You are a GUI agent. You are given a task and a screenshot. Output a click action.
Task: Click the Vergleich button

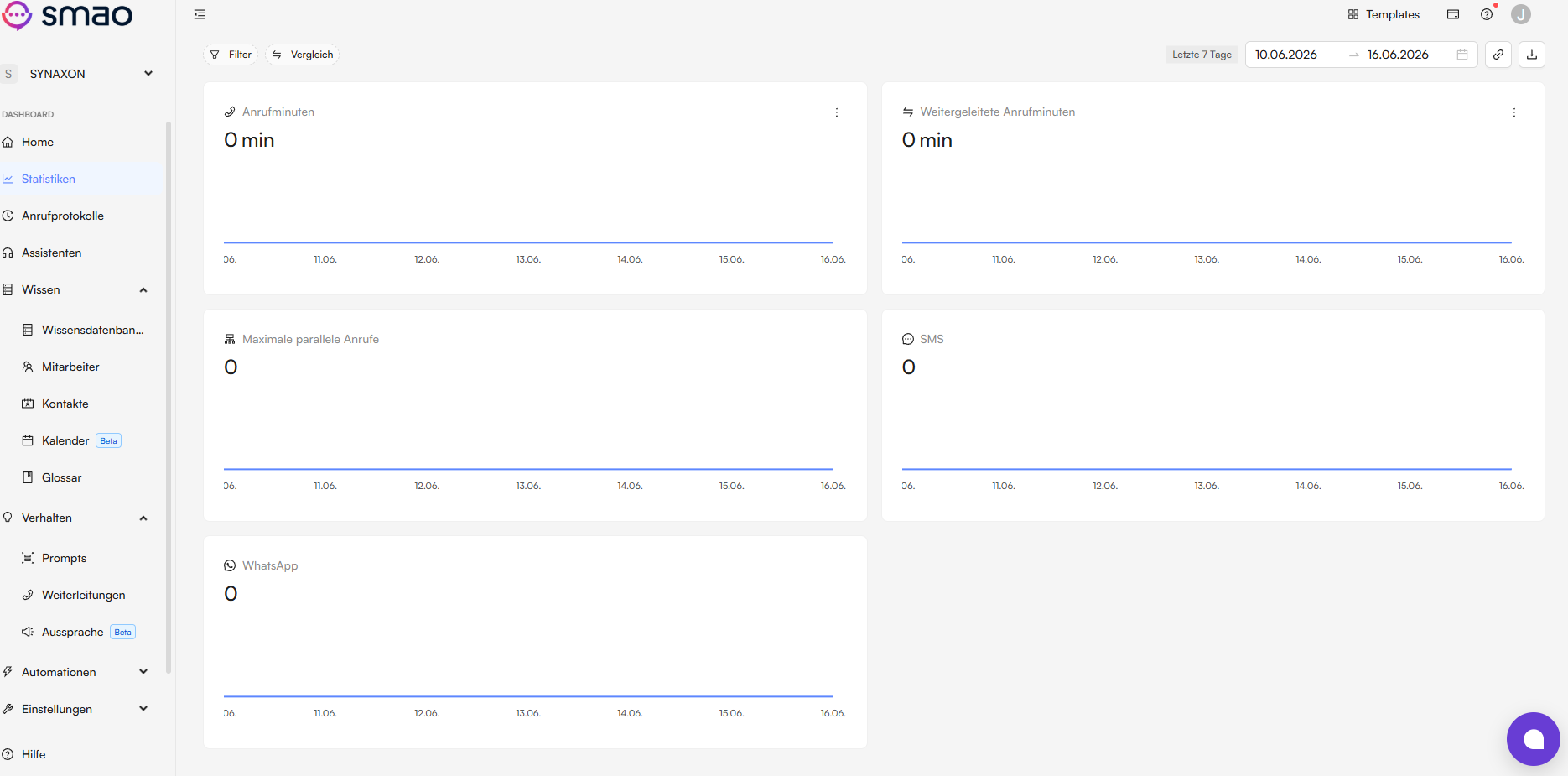point(303,55)
